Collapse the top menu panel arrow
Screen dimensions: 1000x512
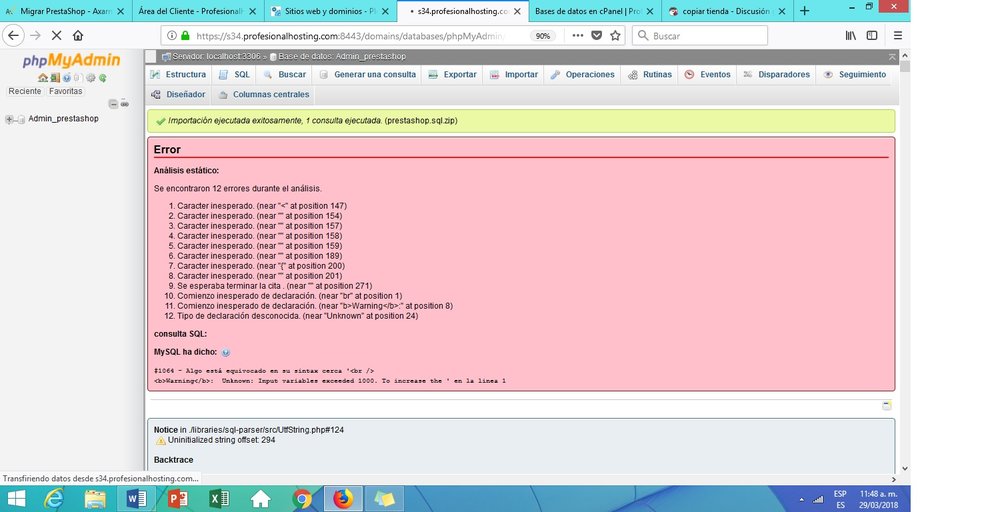coord(892,57)
